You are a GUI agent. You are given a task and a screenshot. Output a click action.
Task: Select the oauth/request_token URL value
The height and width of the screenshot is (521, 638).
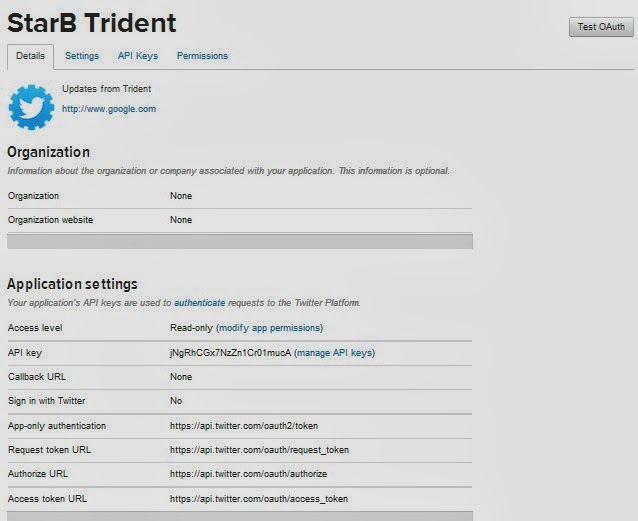click(259, 450)
